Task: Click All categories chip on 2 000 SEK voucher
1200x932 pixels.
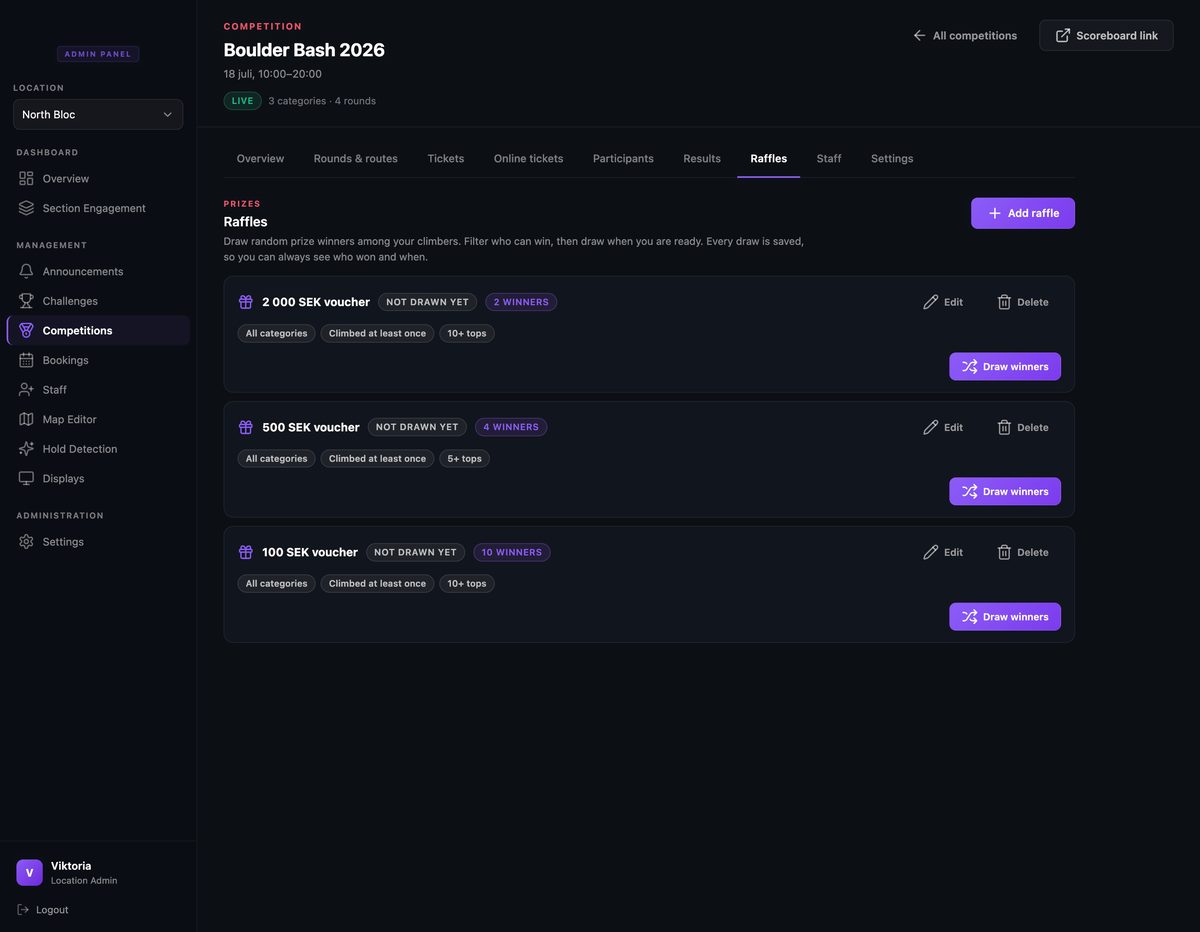Action: [x=276, y=334]
